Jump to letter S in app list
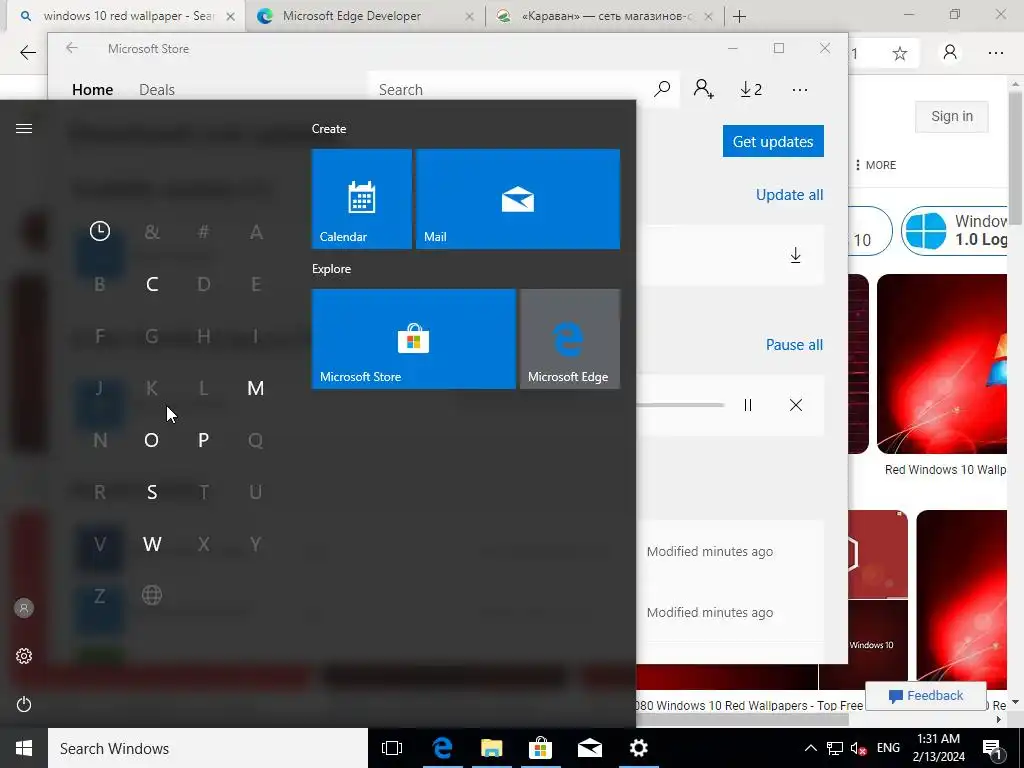 point(152,492)
